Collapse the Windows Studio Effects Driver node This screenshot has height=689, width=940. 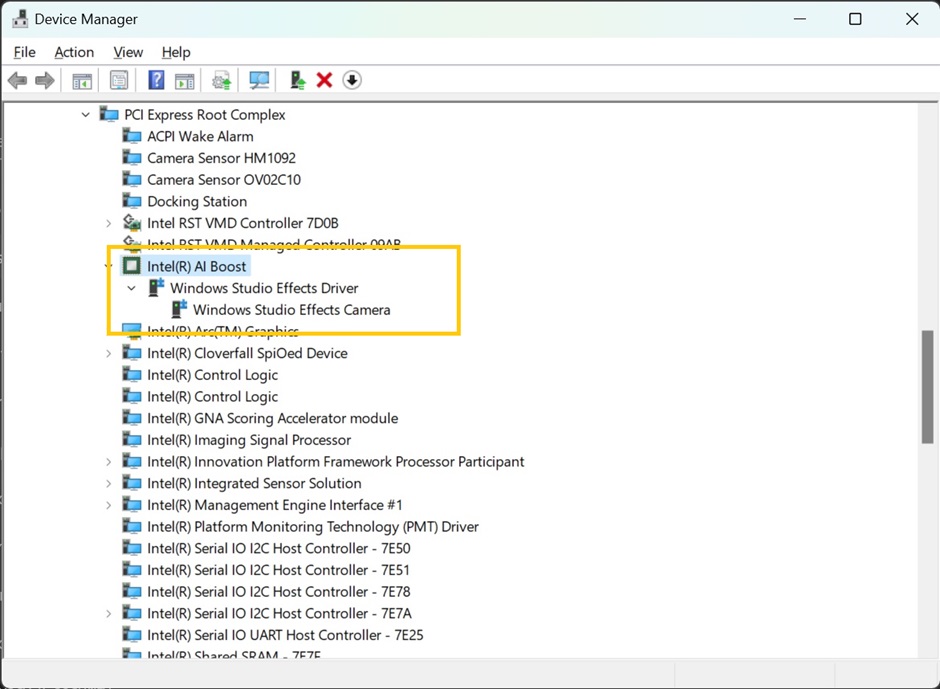pos(131,288)
